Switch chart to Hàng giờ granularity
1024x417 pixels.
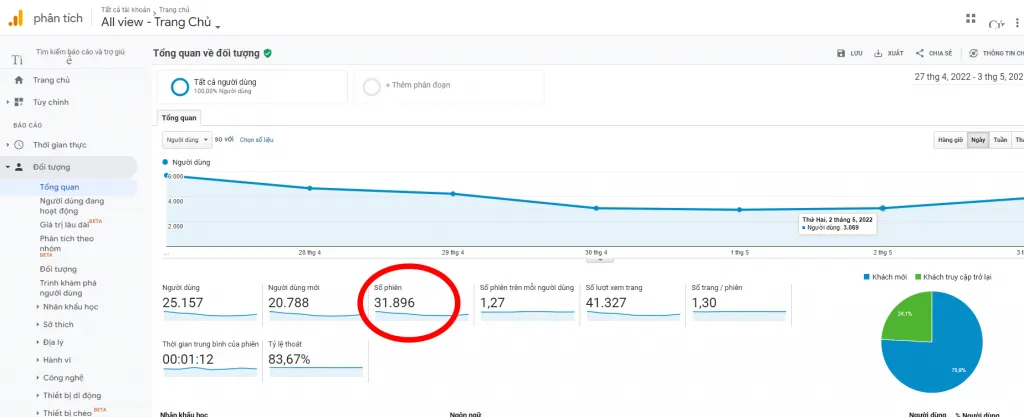pyautogui.click(x=950, y=140)
